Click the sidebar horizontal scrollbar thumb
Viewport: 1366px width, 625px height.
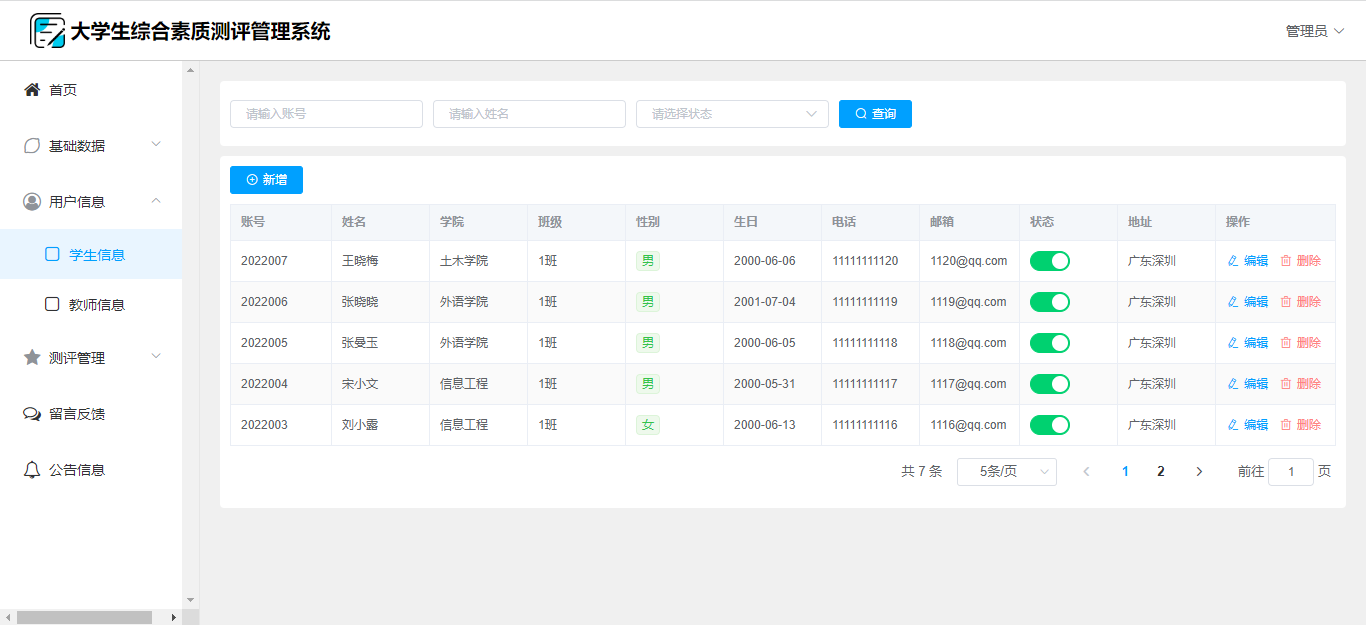click(x=84, y=618)
